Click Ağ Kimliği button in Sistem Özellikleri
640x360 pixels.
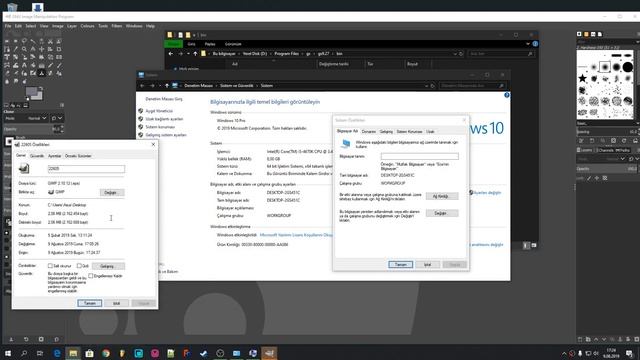click(x=442, y=196)
